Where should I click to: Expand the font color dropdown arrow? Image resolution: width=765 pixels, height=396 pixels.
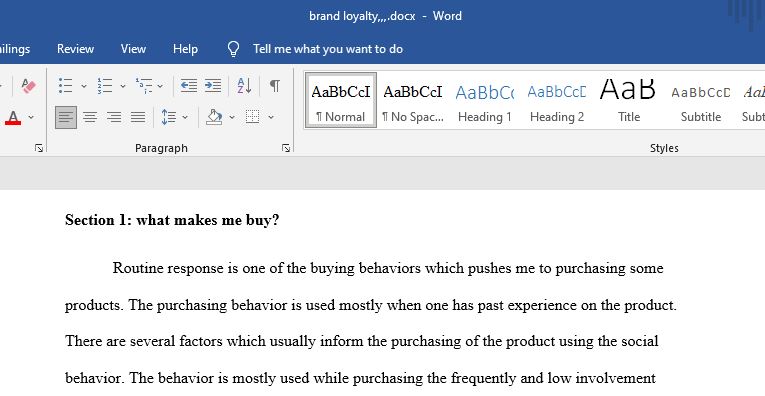click(31, 118)
